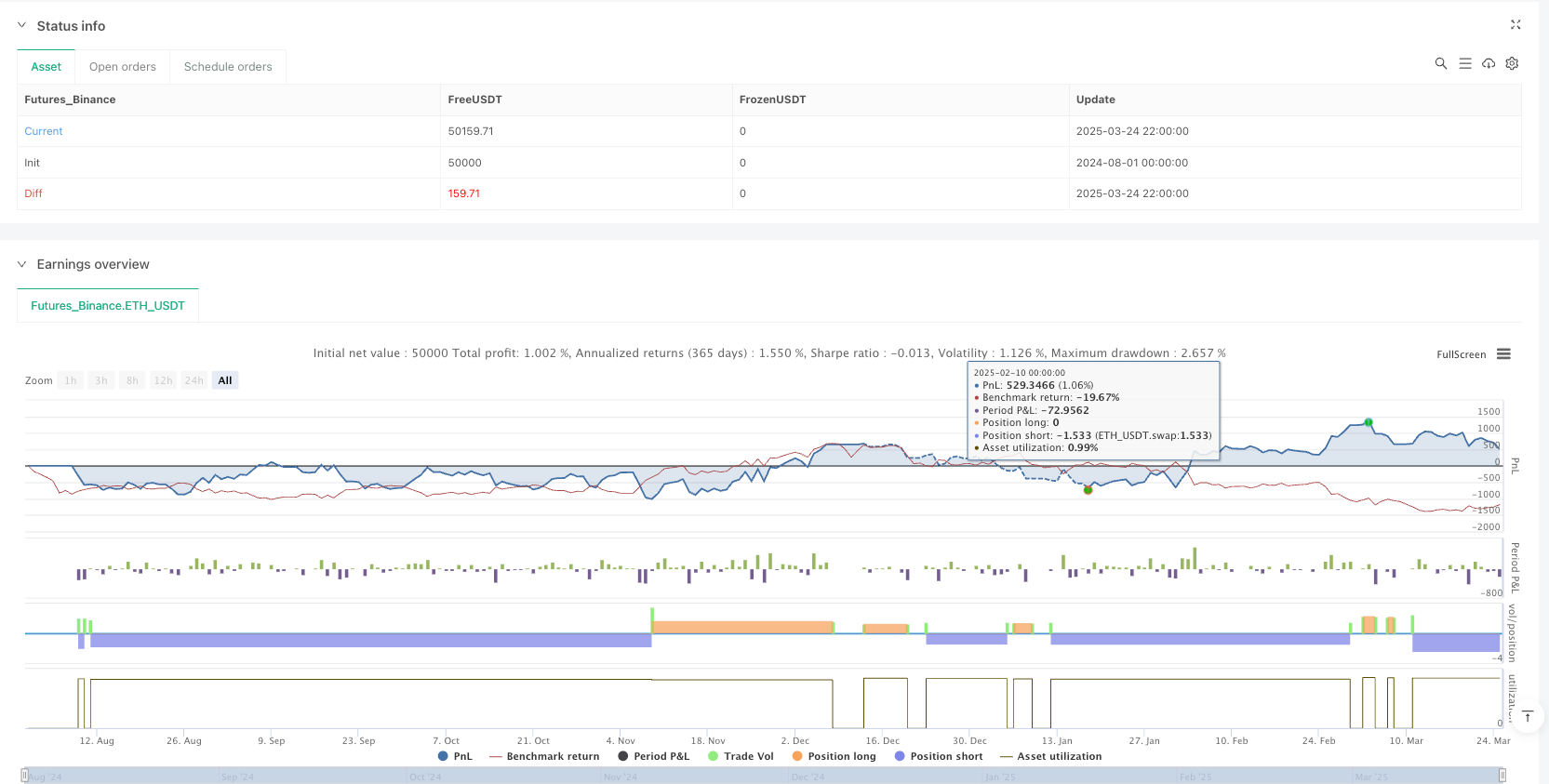Image resolution: width=1549 pixels, height=784 pixels.
Task: Click the 13. Jan date on x-axis
Action: 1057,741
